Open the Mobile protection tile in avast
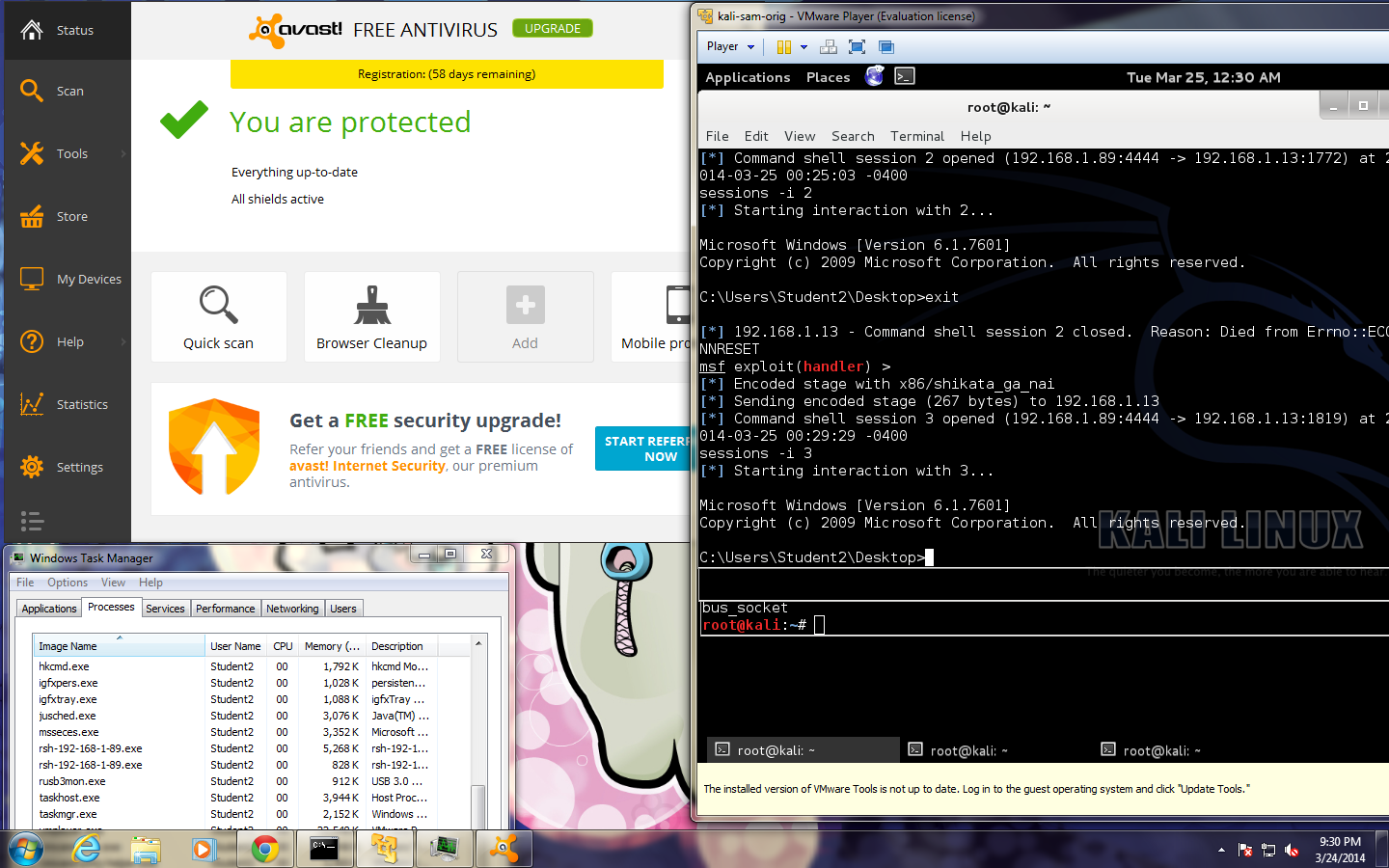 [651, 317]
